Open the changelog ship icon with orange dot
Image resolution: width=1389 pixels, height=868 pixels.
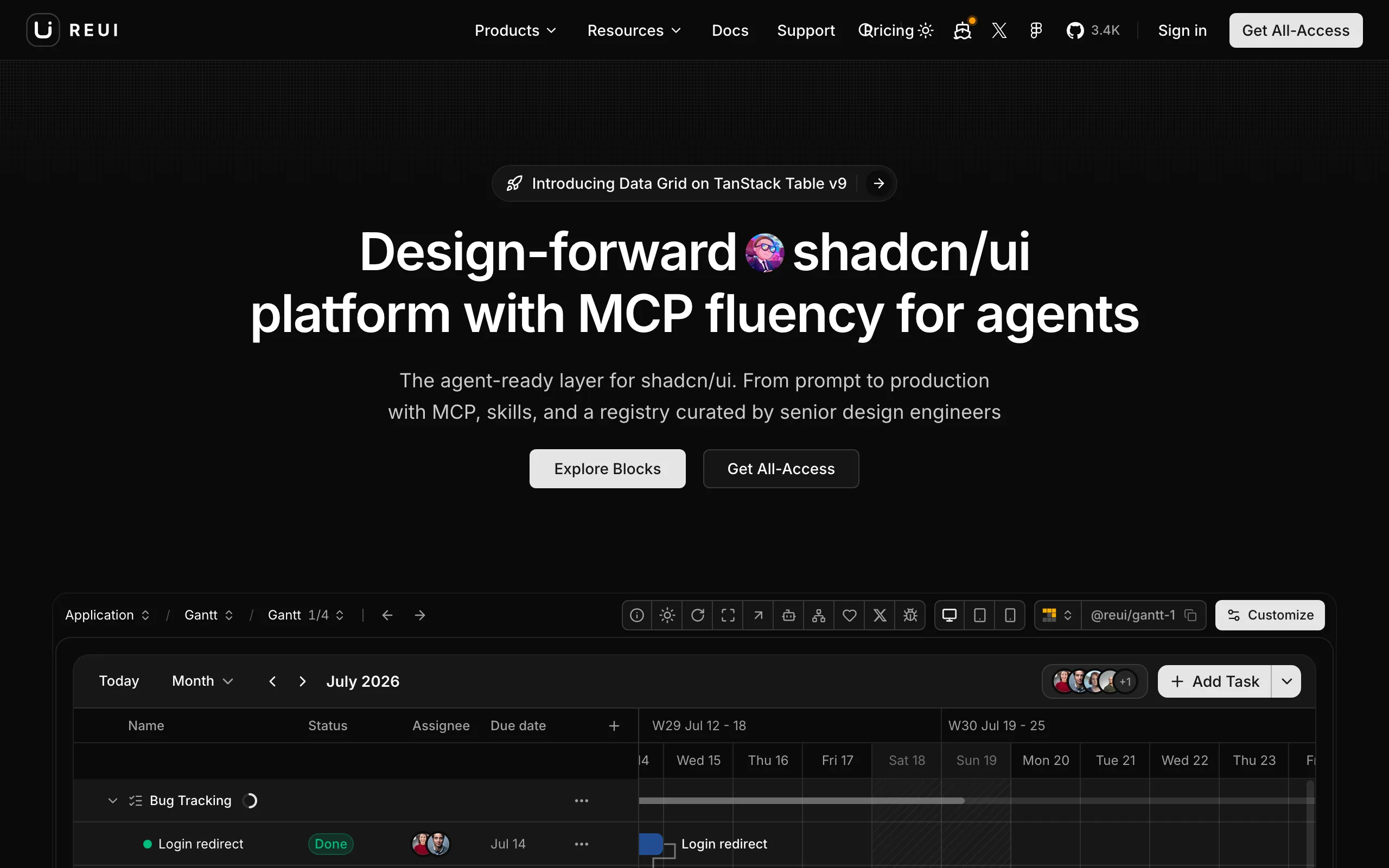pyautogui.click(x=963, y=30)
